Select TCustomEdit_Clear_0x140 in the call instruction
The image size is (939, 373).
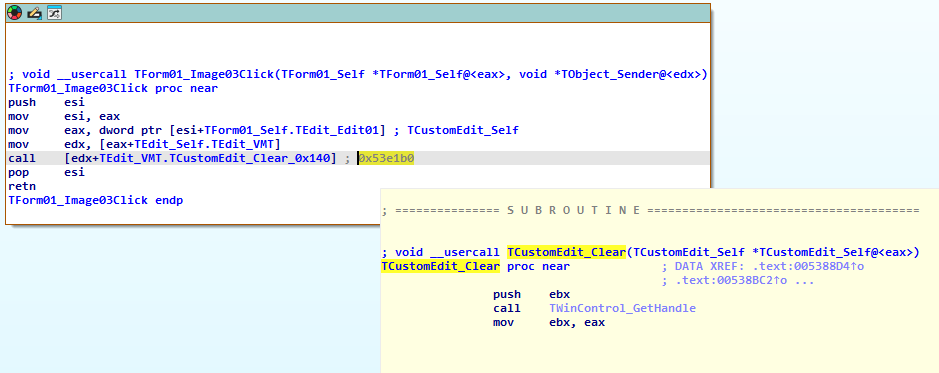(253, 158)
